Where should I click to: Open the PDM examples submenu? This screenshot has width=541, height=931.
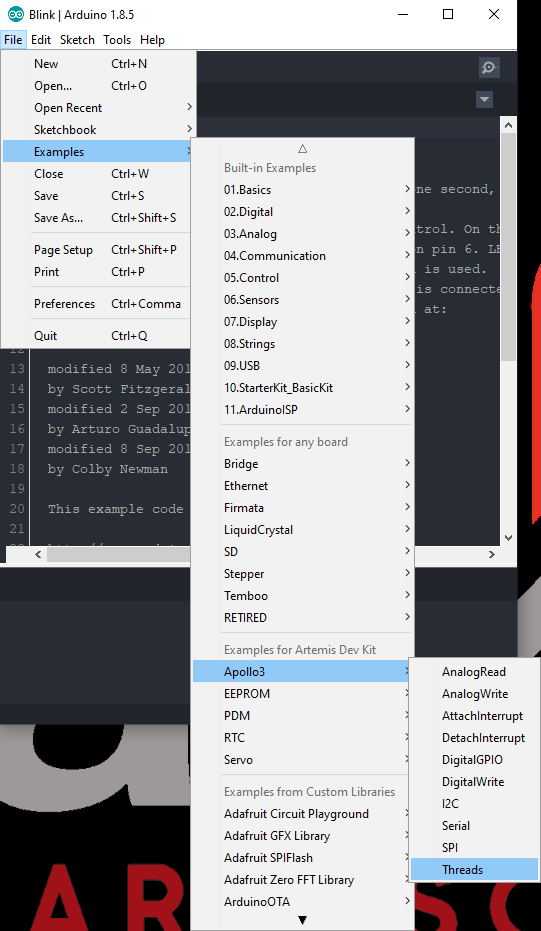tap(302, 716)
